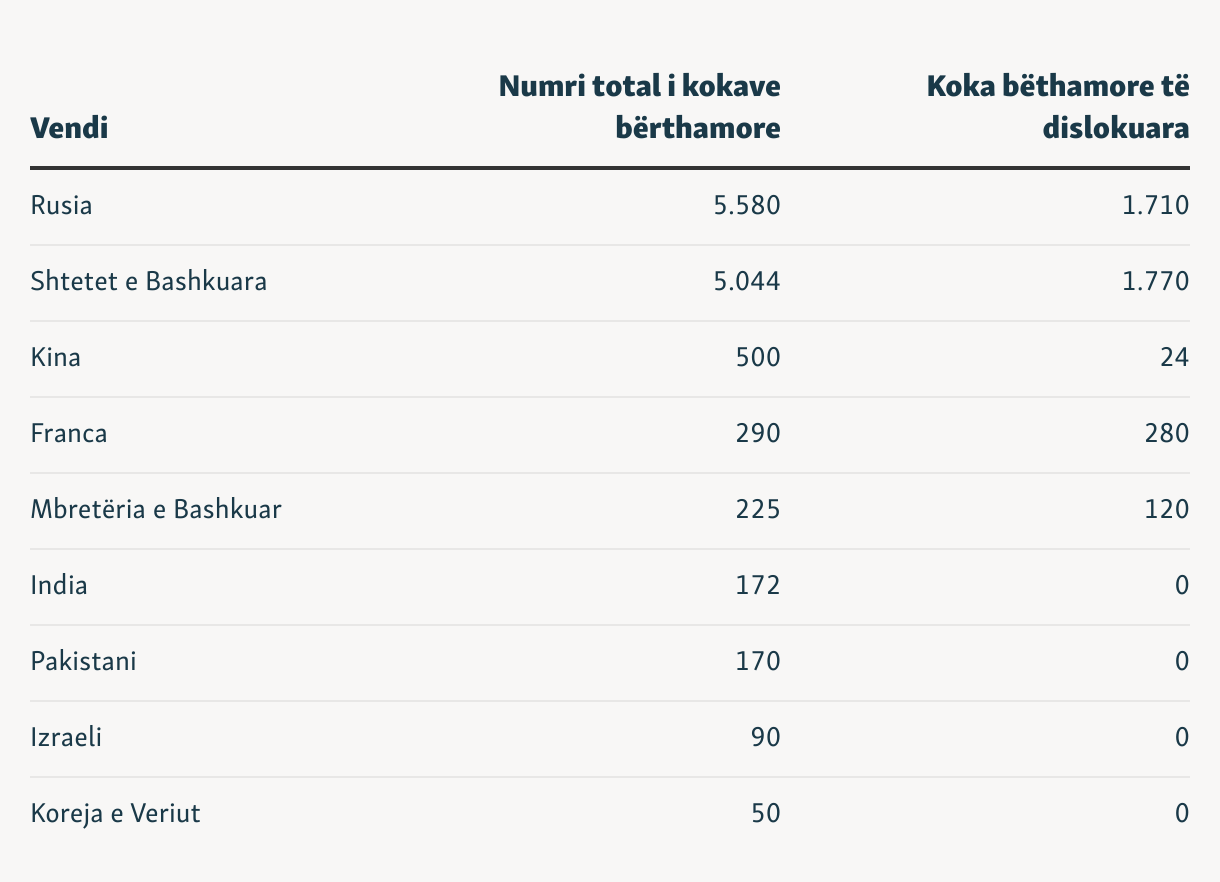This screenshot has height=882, width=1220.
Task: Click the 225 total value
Action: [x=758, y=509]
